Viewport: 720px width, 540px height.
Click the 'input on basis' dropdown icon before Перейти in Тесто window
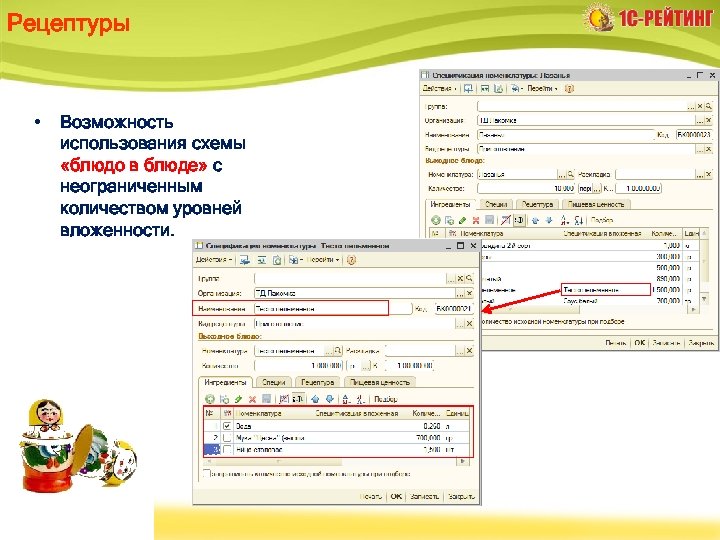click(295, 260)
